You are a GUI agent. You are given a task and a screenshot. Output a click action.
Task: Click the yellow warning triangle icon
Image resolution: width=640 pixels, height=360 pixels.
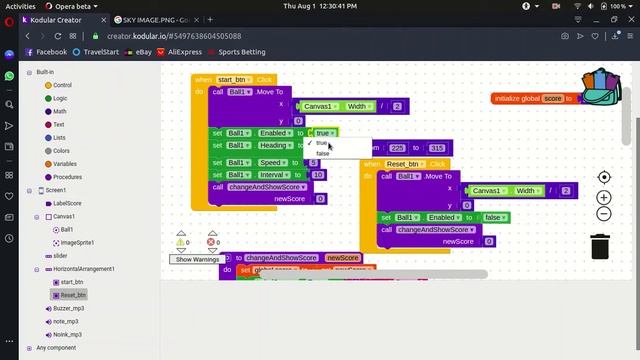click(x=180, y=242)
